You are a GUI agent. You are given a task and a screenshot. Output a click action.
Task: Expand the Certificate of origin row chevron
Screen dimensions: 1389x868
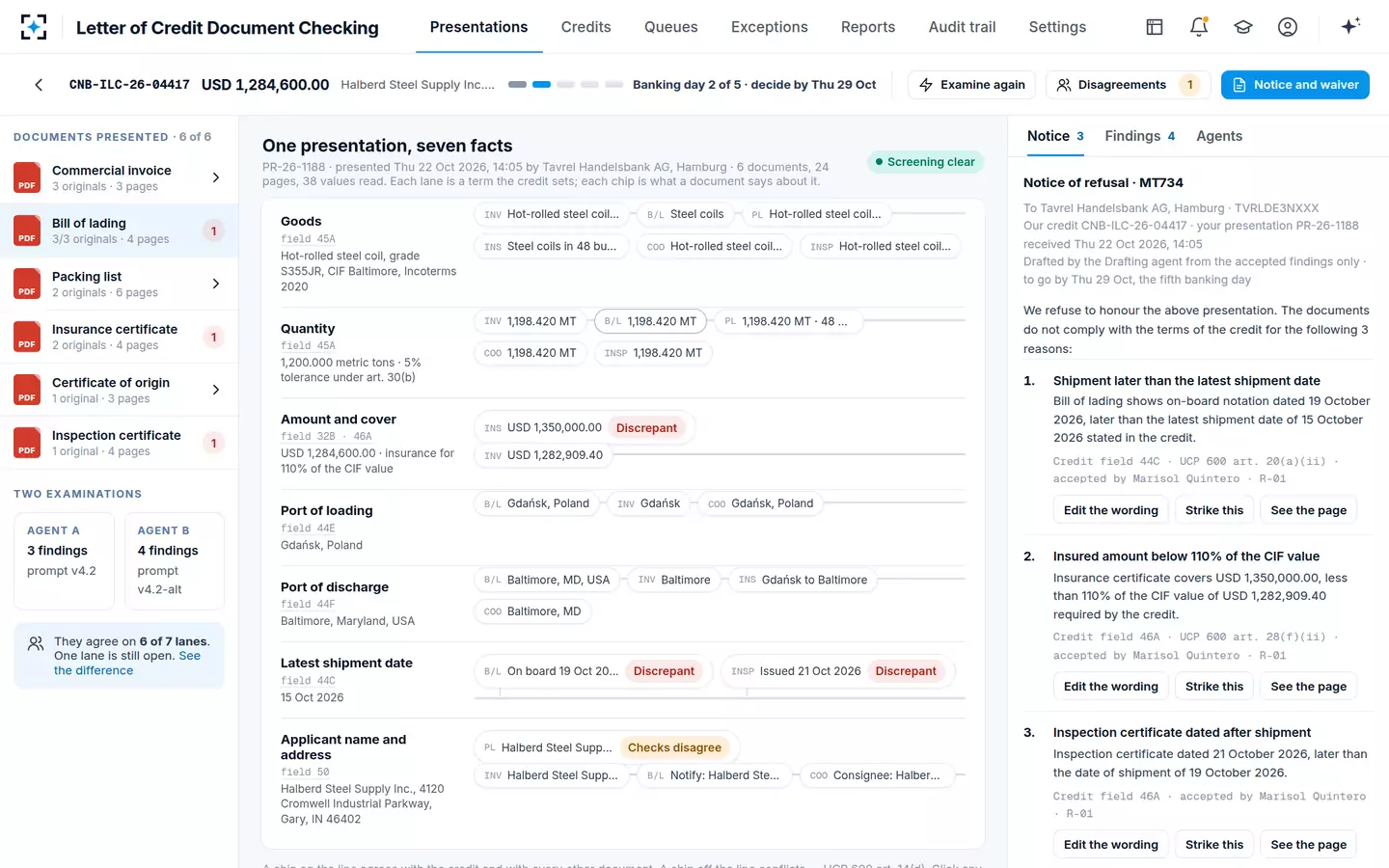pyautogui.click(x=215, y=390)
